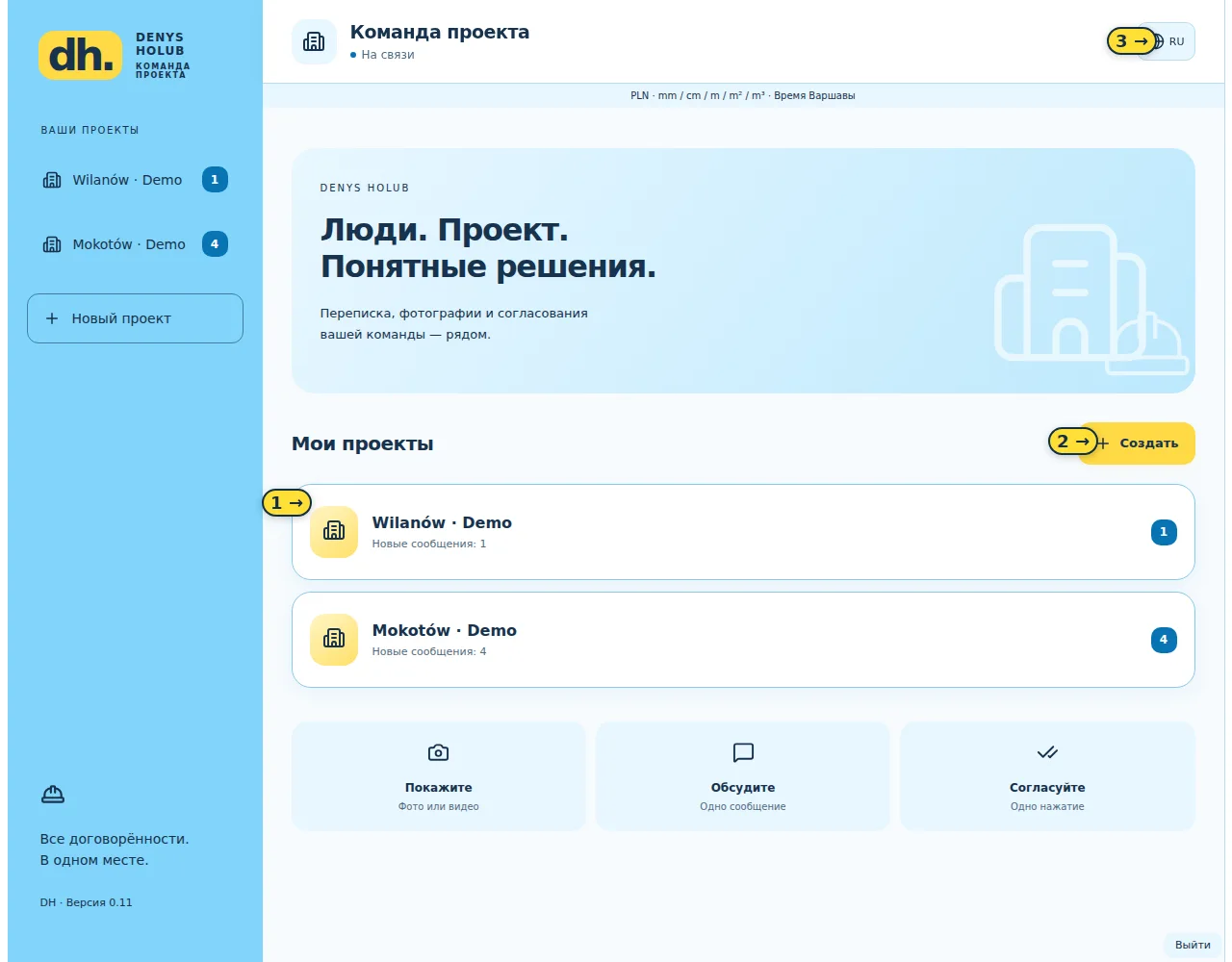
Task: Click yellow building icon on Wilanów card
Action: pos(334,532)
